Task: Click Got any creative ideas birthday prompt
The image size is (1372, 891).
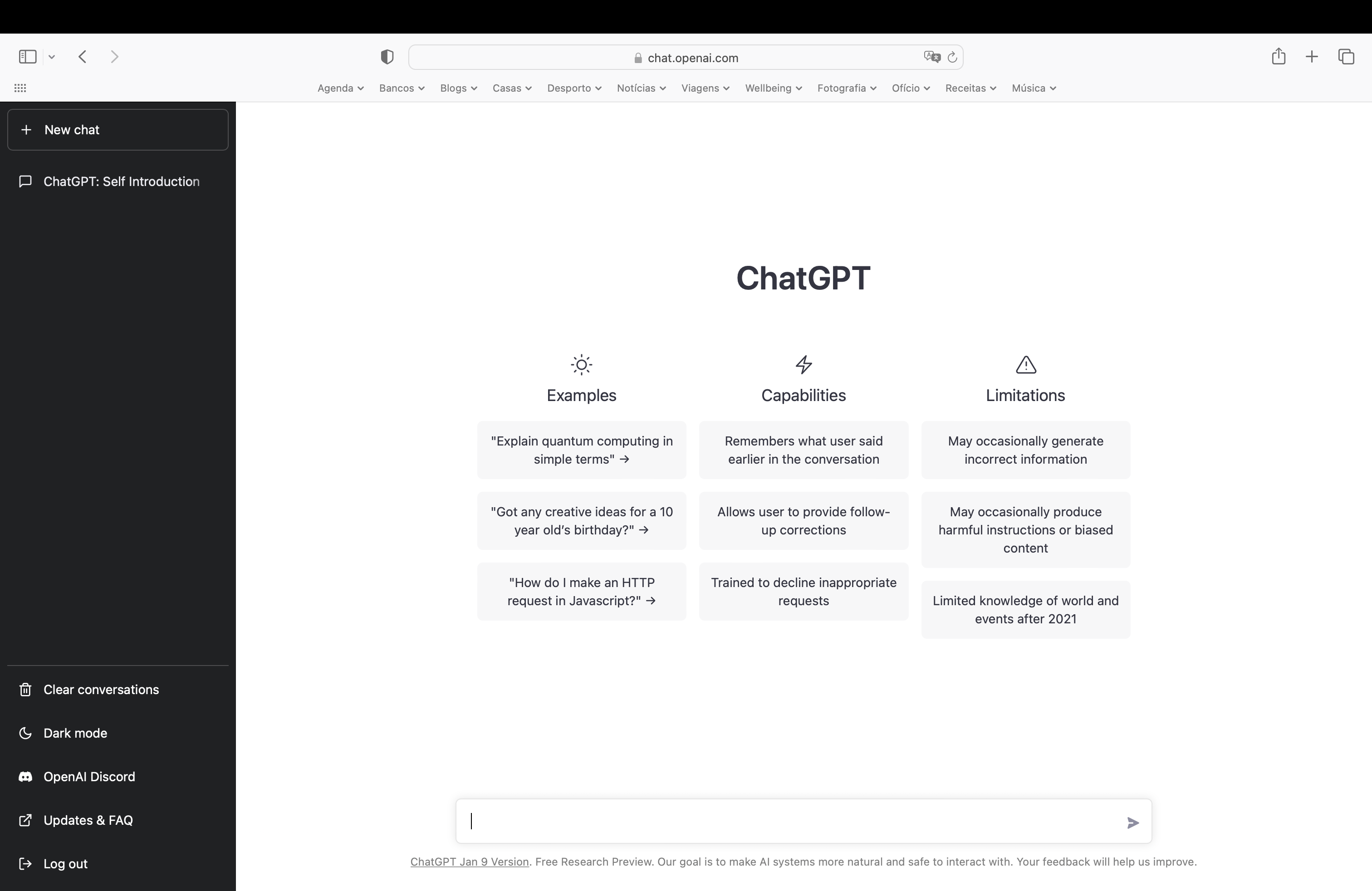Action: point(582,520)
